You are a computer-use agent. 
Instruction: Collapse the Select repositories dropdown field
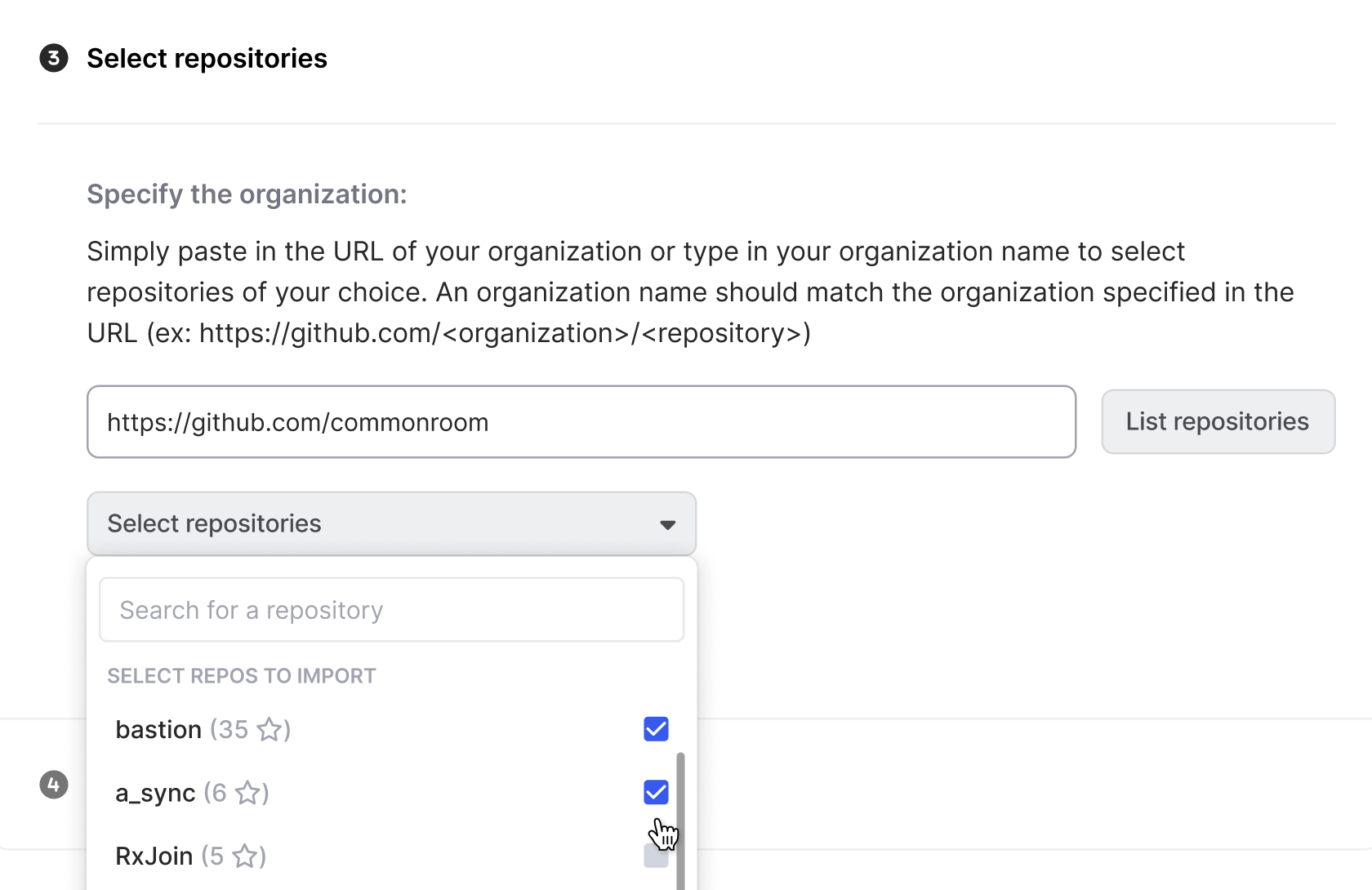tap(390, 523)
